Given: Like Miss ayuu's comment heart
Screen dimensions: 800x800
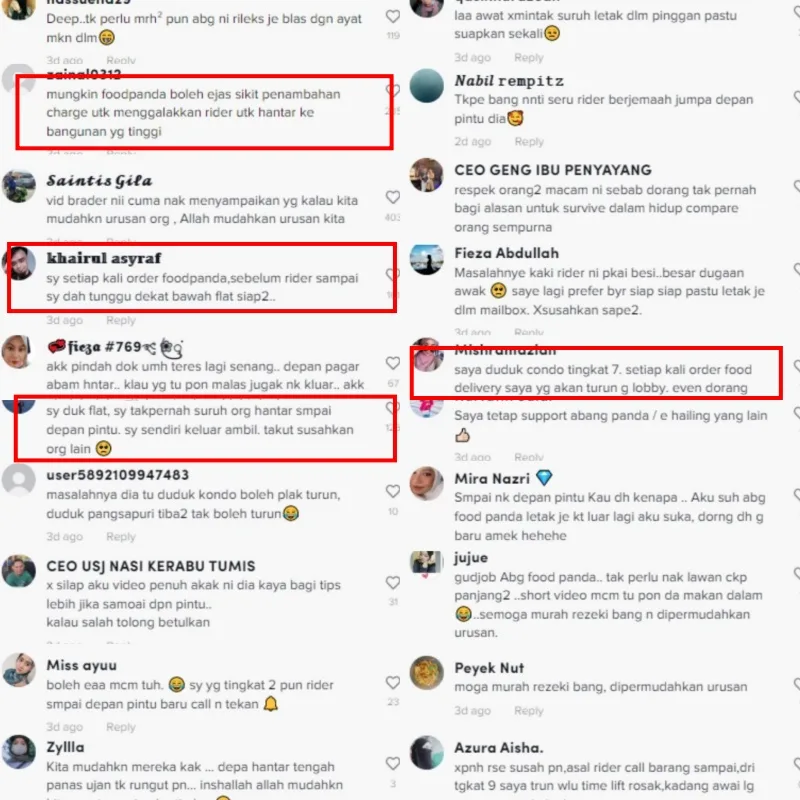Looking at the screenshot, I should (392, 683).
